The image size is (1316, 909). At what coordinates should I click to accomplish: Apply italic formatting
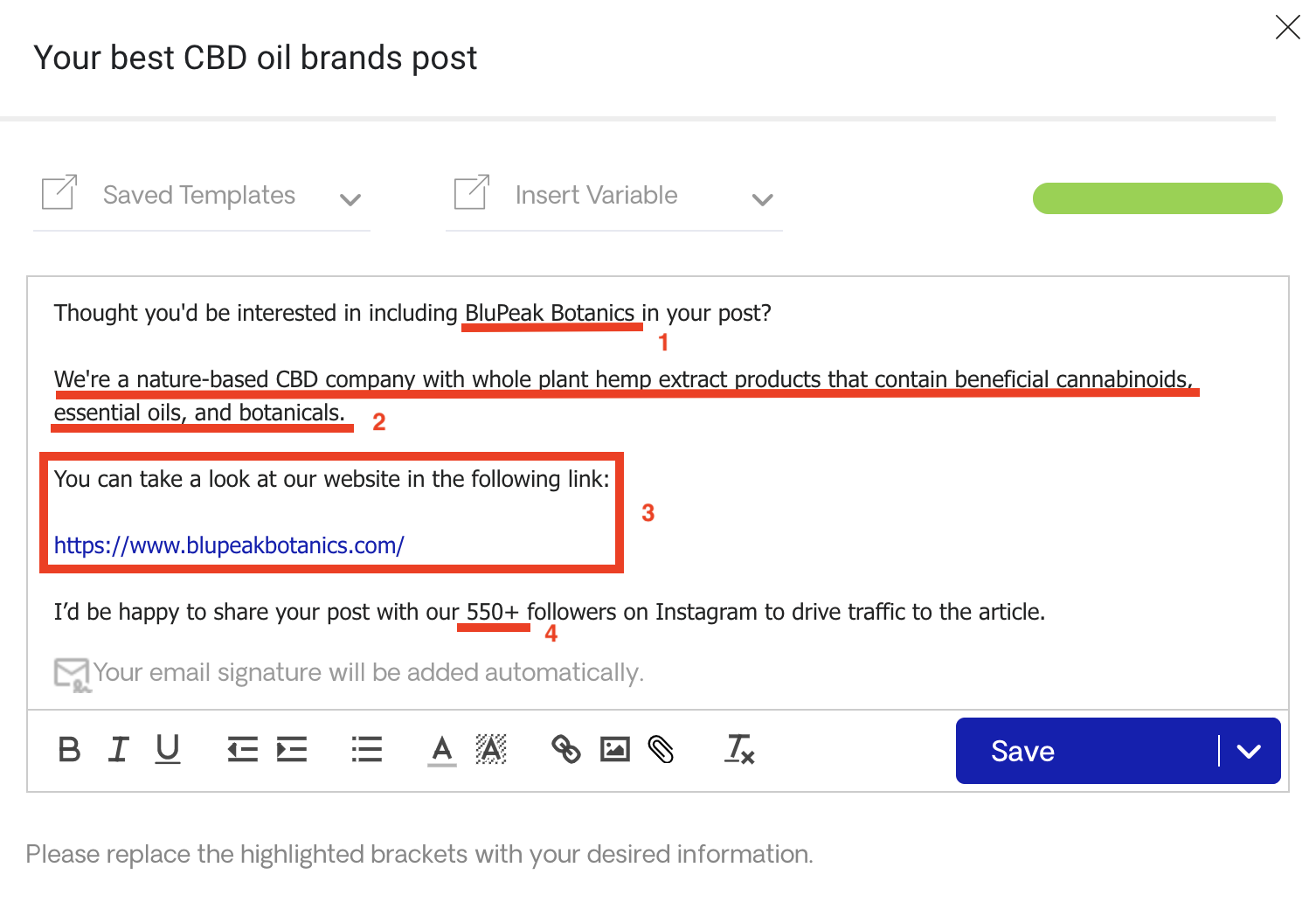(x=119, y=750)
